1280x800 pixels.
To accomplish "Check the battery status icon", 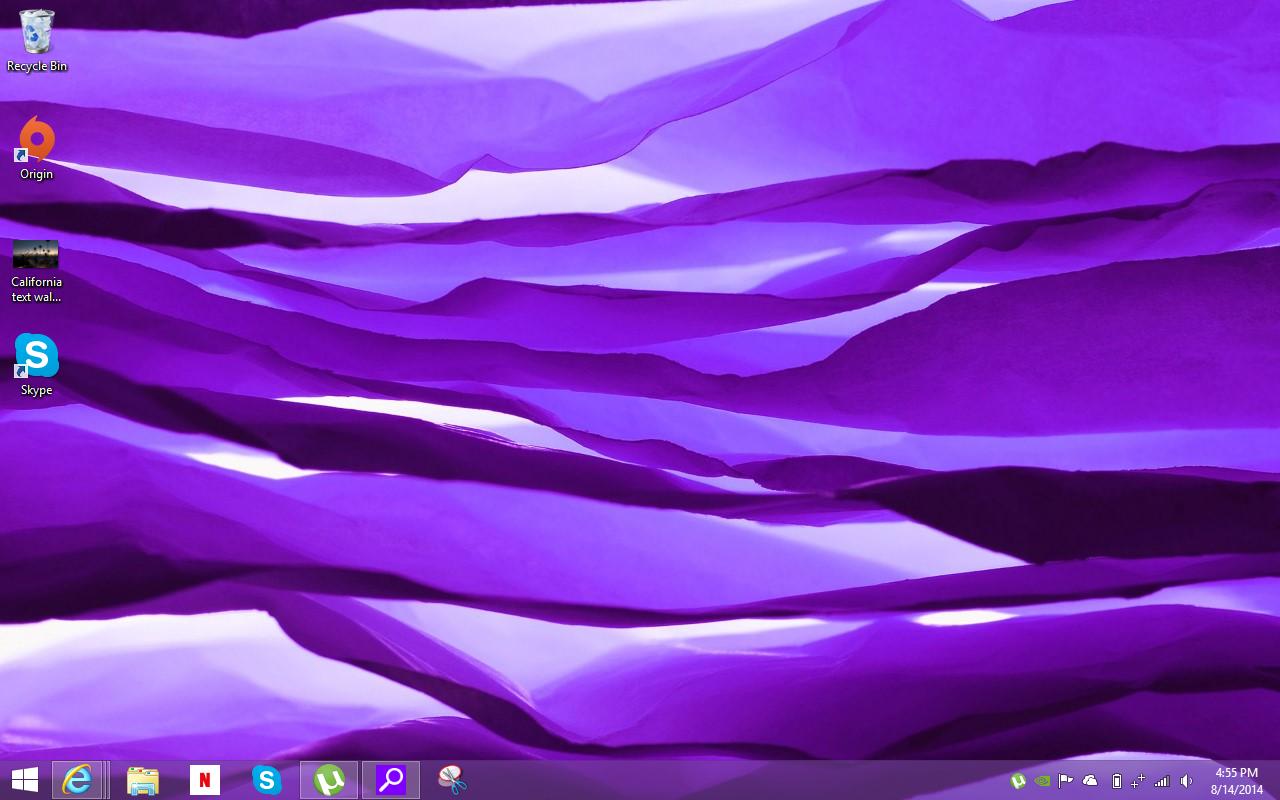I will (x=1116, y=781).
